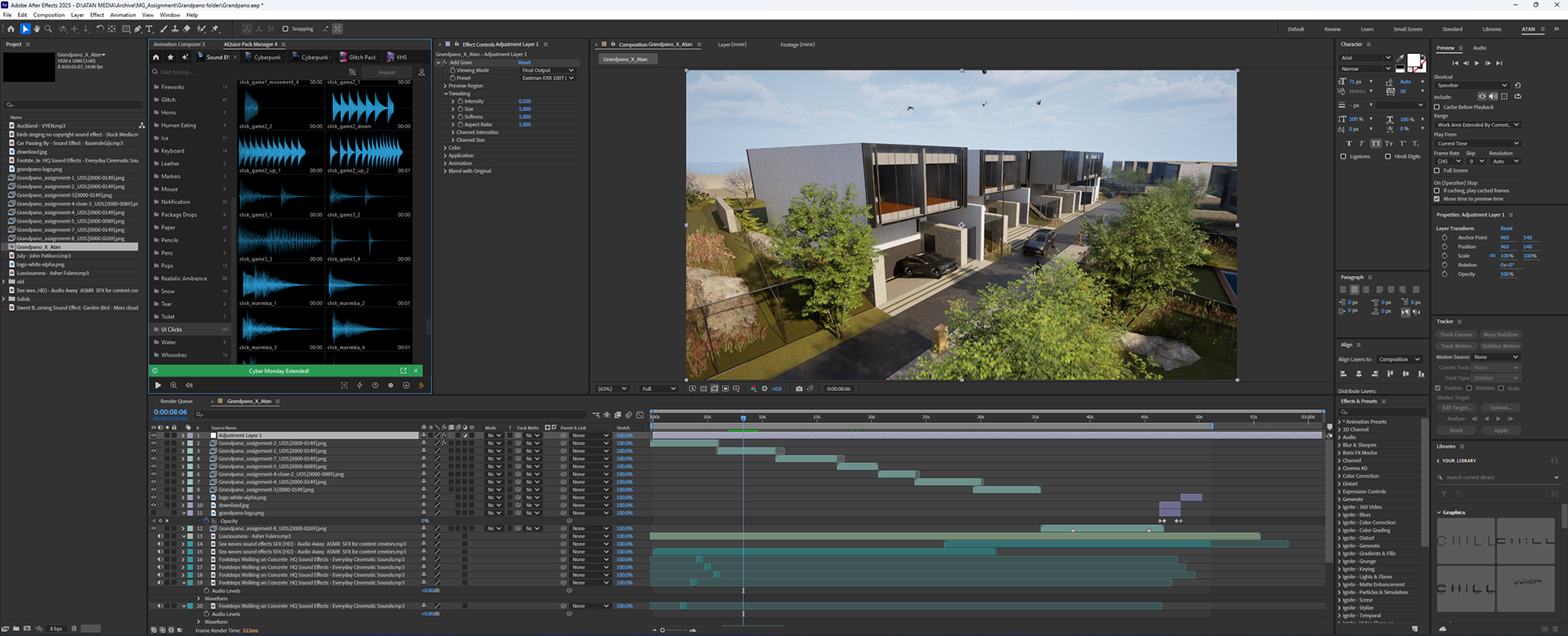
Task: Click the Import button in AEJuice
Action: [387, 72]
